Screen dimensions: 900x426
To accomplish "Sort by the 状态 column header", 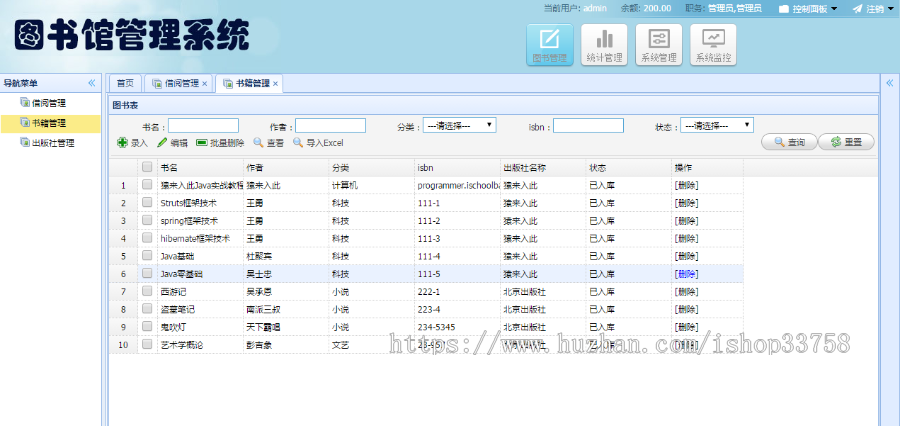I will click(x=628, y=168).
